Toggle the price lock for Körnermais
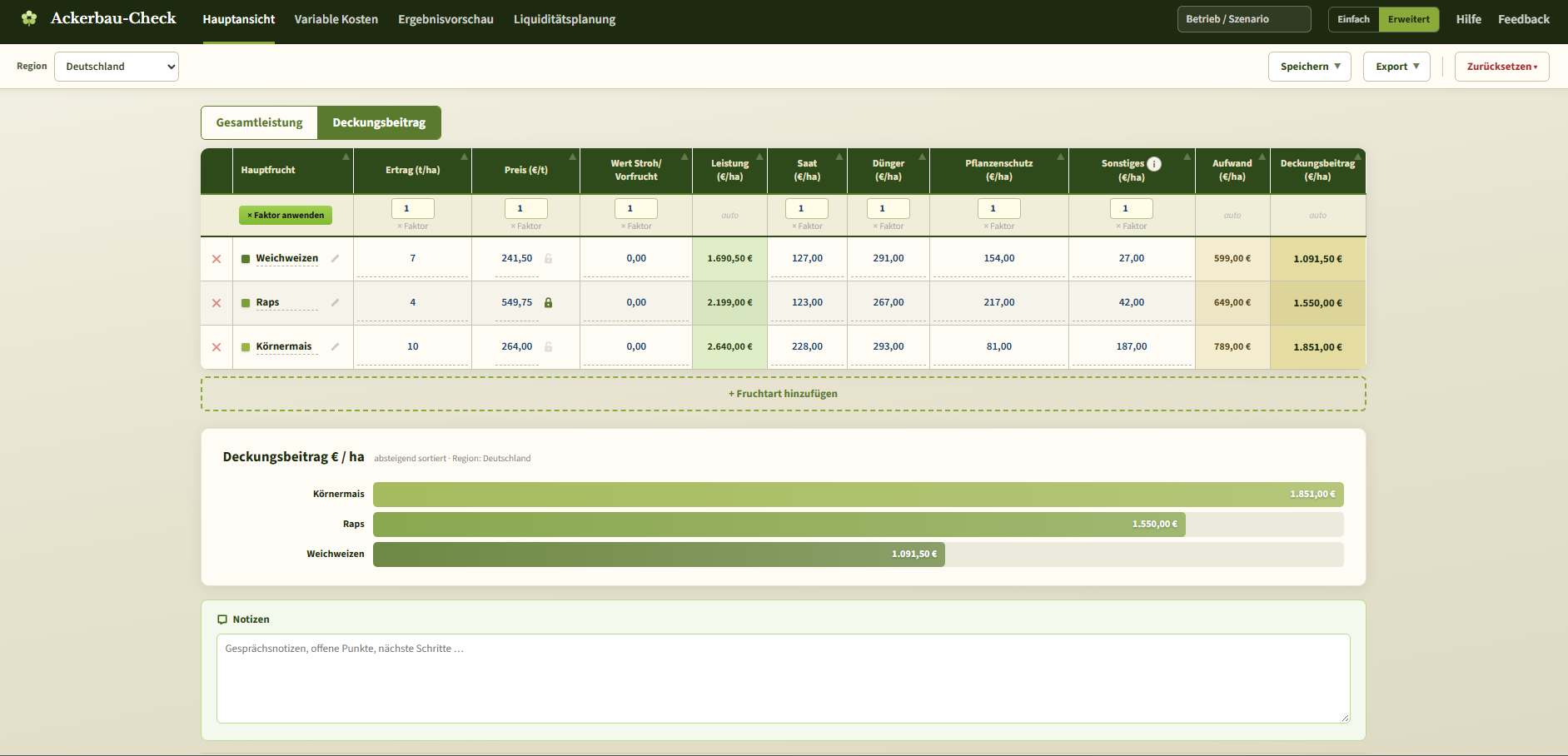 [x=548, y=347]
